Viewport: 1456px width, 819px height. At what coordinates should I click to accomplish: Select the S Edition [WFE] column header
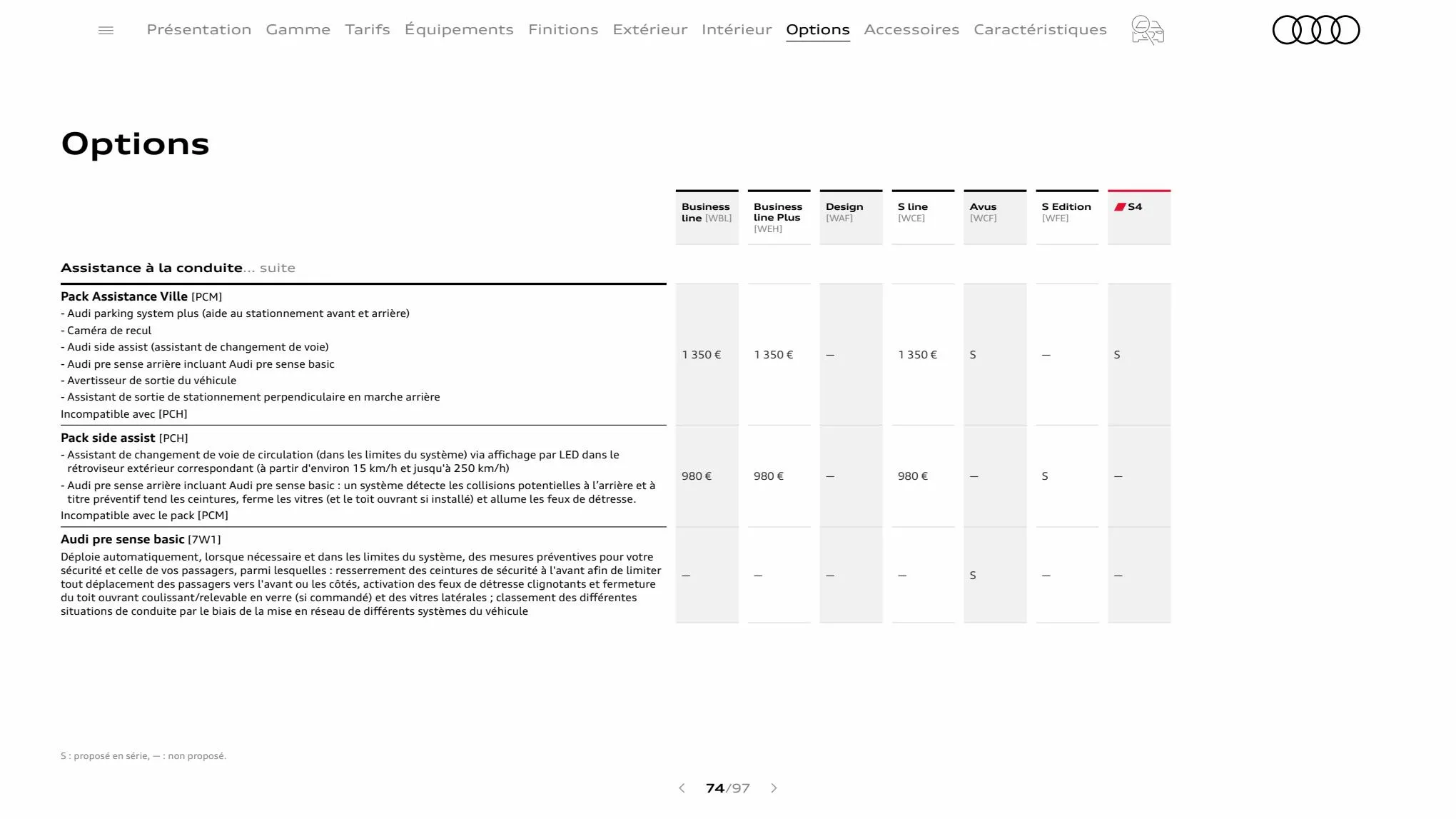(1067, 217)
